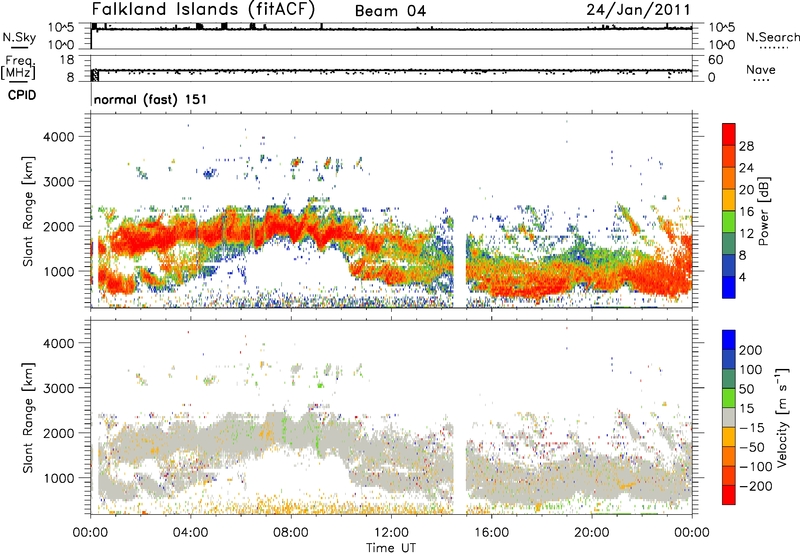
Task: Click the 'Nave' legend label
Action: 760,69
